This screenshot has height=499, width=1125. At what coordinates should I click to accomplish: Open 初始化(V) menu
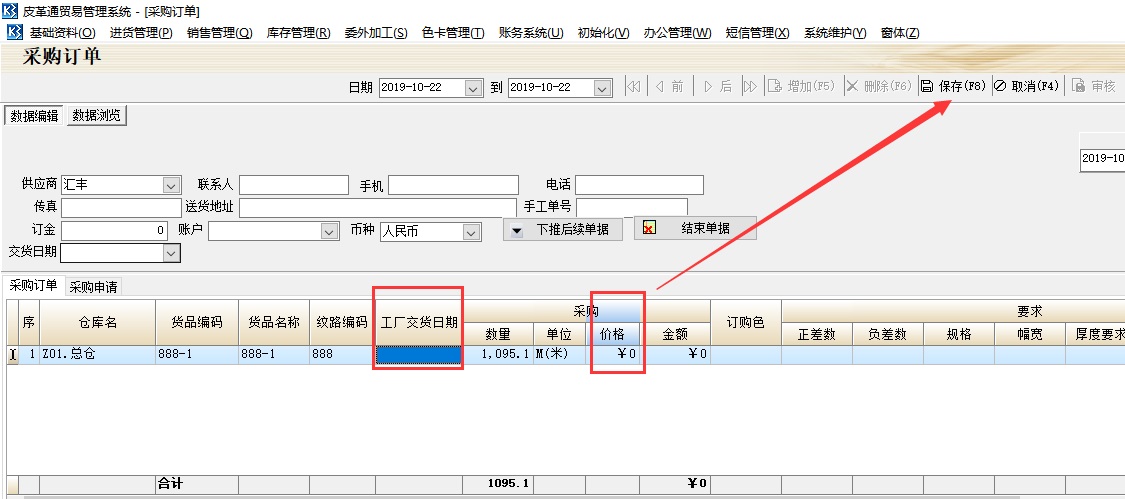click(x=603, y=33)
